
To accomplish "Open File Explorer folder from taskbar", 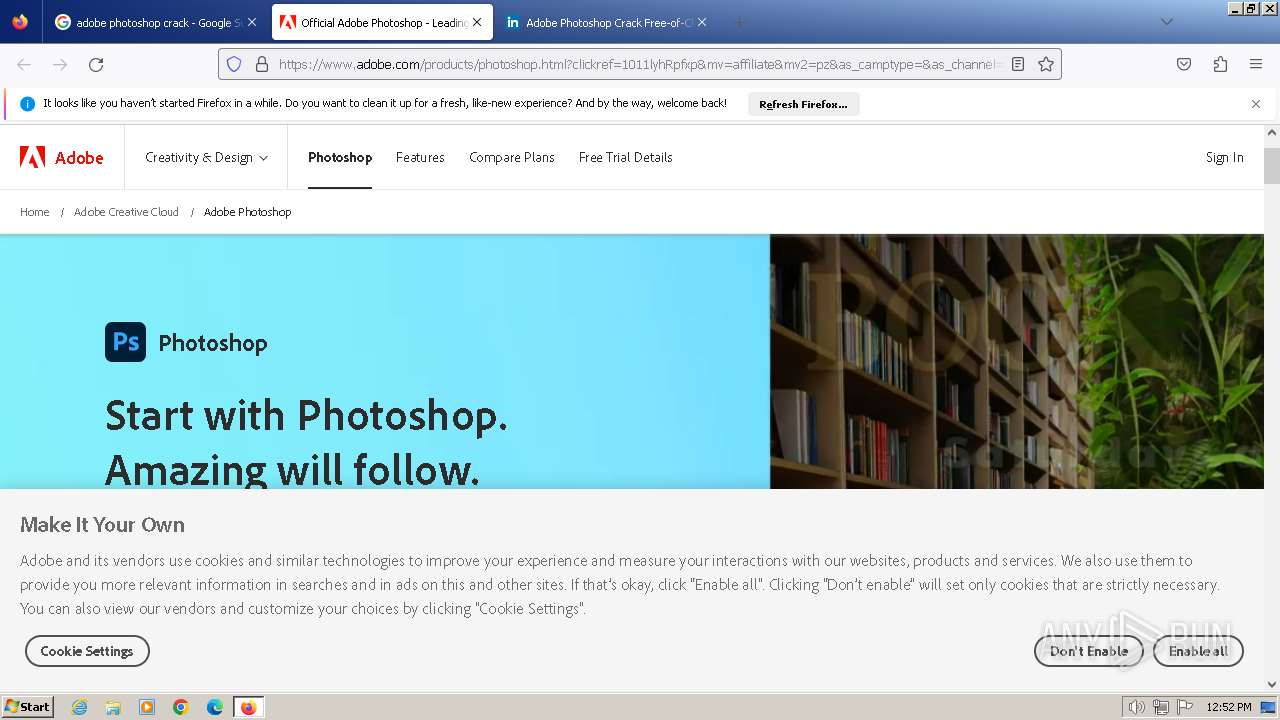I will click(113, 707).
